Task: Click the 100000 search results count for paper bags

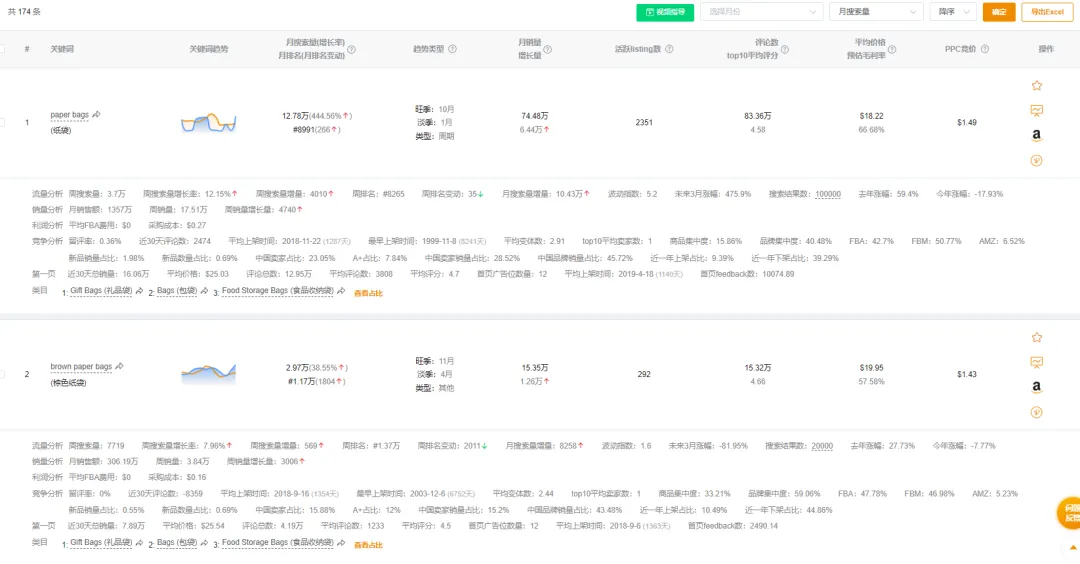Action: [828, 194]
